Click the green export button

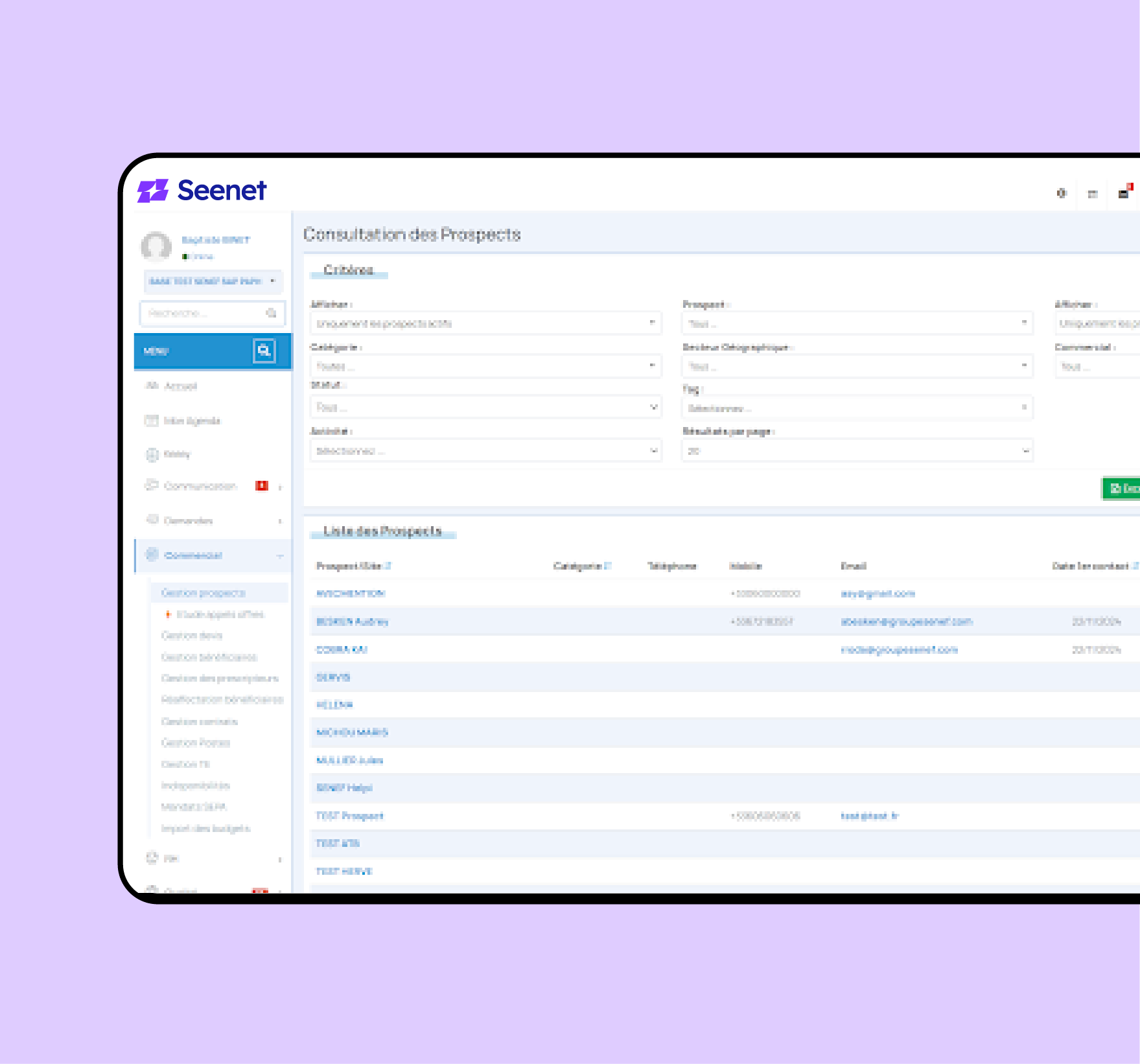[1123, 489]
